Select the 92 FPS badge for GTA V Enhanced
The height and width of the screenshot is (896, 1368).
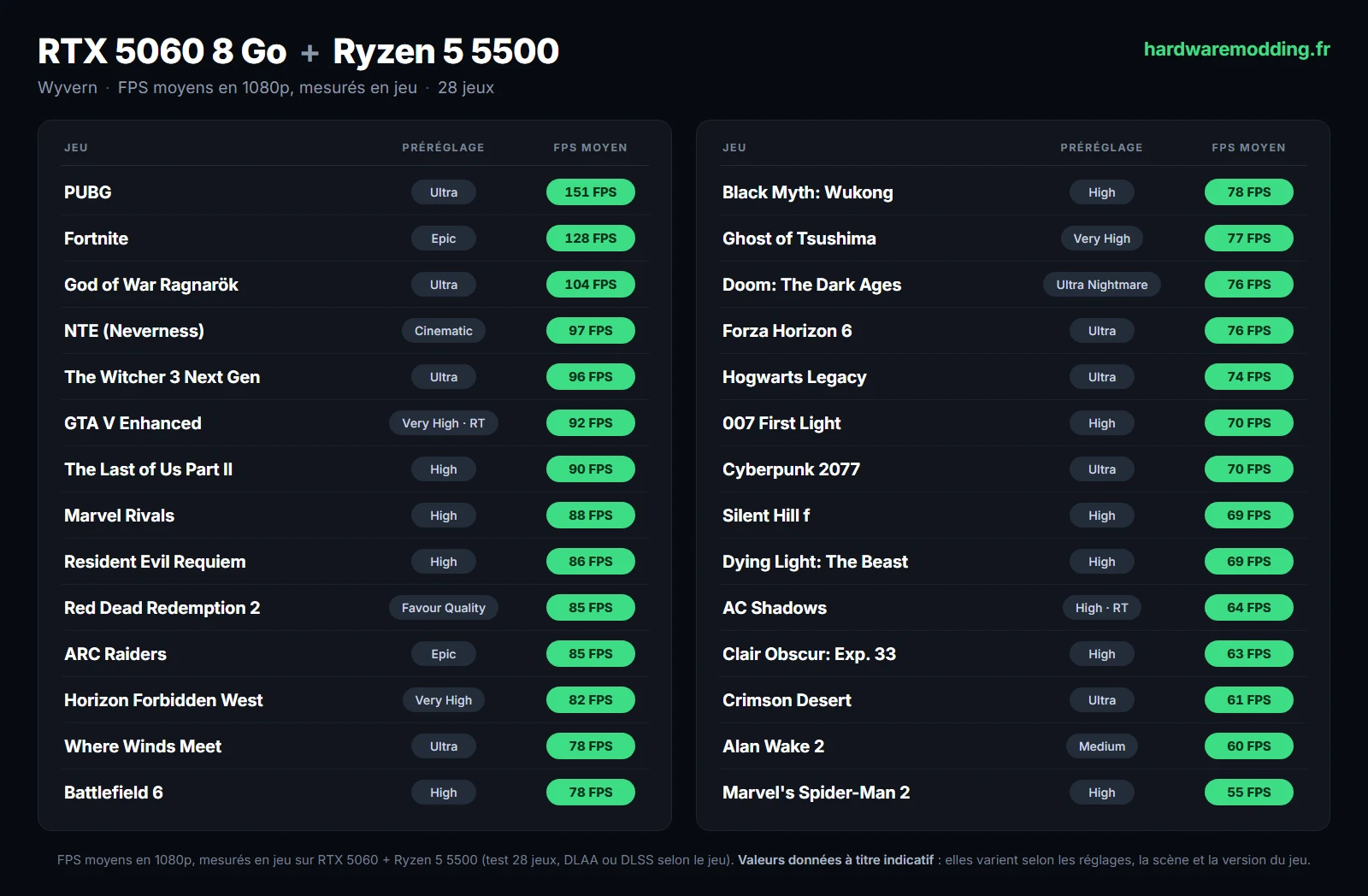point(591,423)
